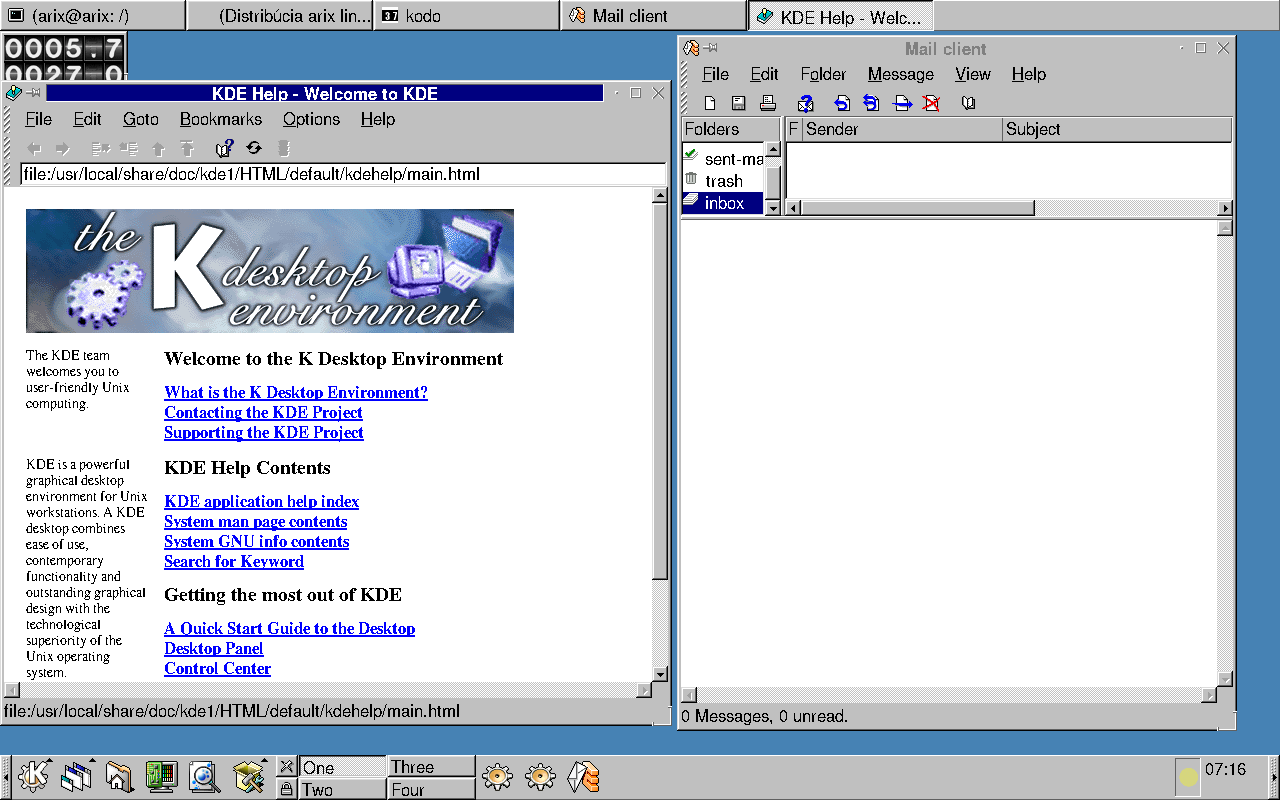Open the File menu in KDE Help
Viewport: 1280px width, 800px height.
click(38, 119)
